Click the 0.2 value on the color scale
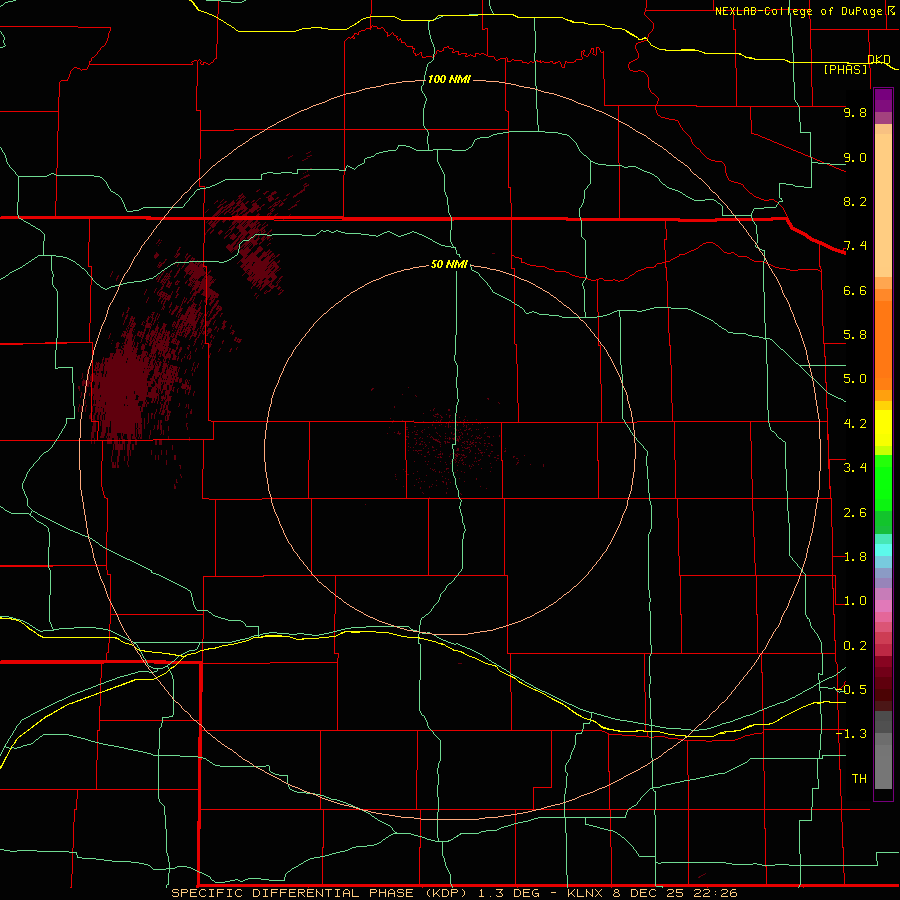 pos(855,646)
